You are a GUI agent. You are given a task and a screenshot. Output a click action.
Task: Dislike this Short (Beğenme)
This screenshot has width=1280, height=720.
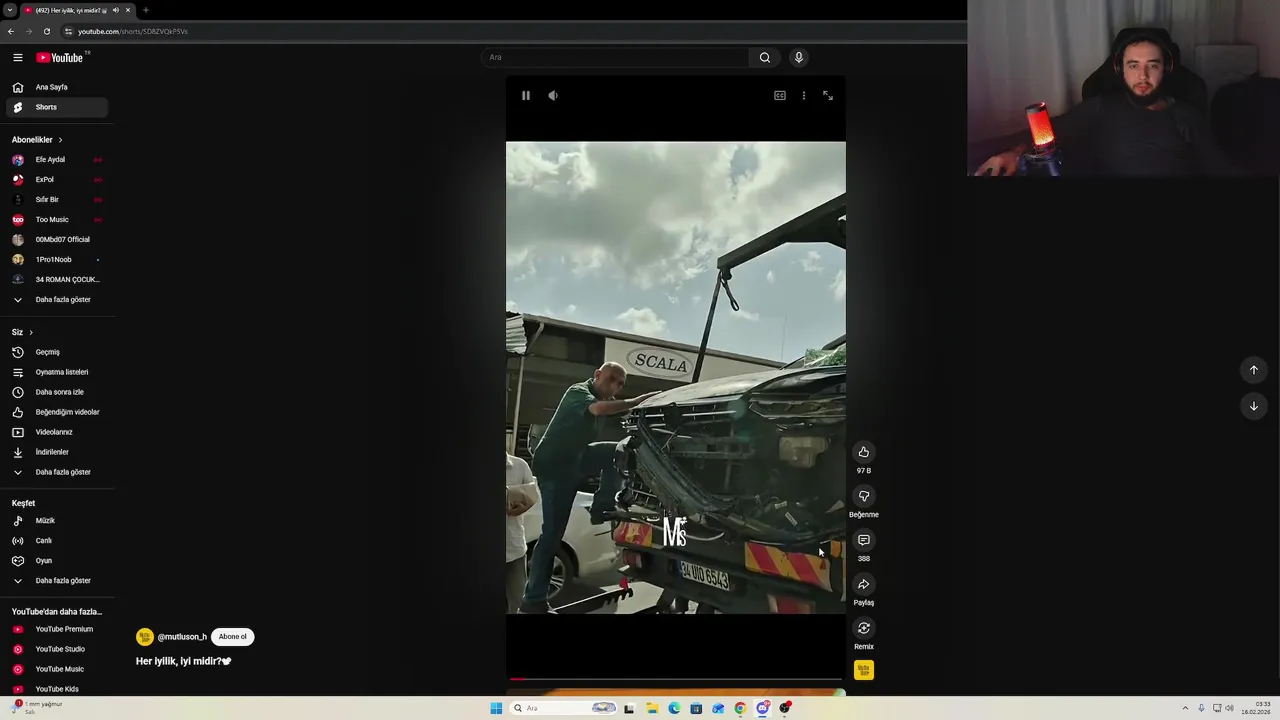tap(864, 496)
